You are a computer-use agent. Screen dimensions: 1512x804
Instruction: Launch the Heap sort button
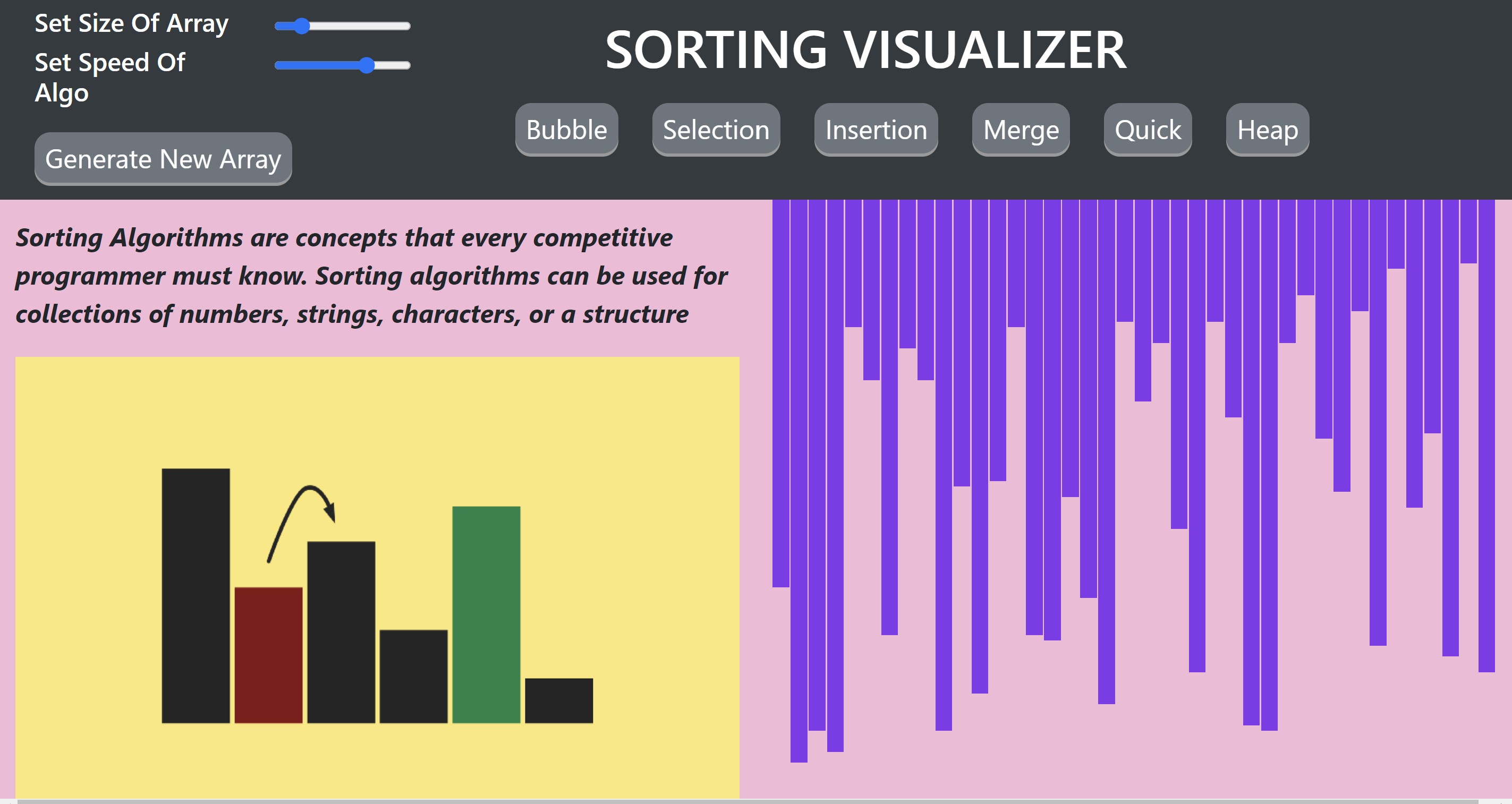point(1267,130)
